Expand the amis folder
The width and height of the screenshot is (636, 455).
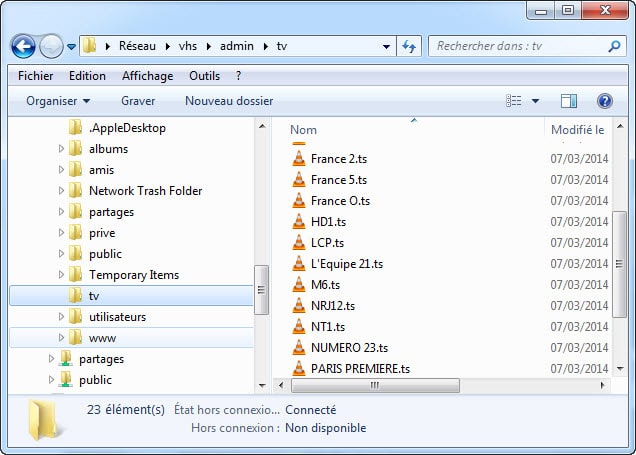click(x=61, y=170)
